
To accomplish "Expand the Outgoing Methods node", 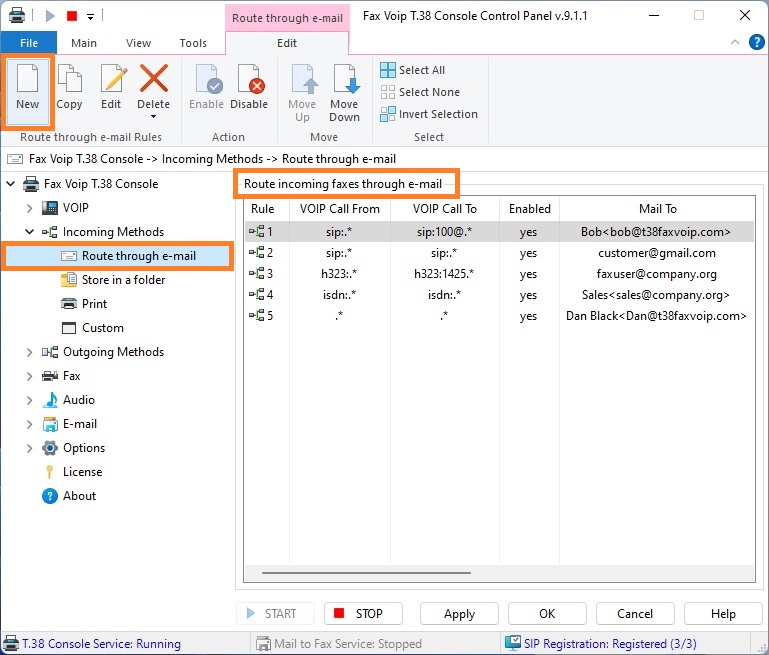I will pos(29,352).
